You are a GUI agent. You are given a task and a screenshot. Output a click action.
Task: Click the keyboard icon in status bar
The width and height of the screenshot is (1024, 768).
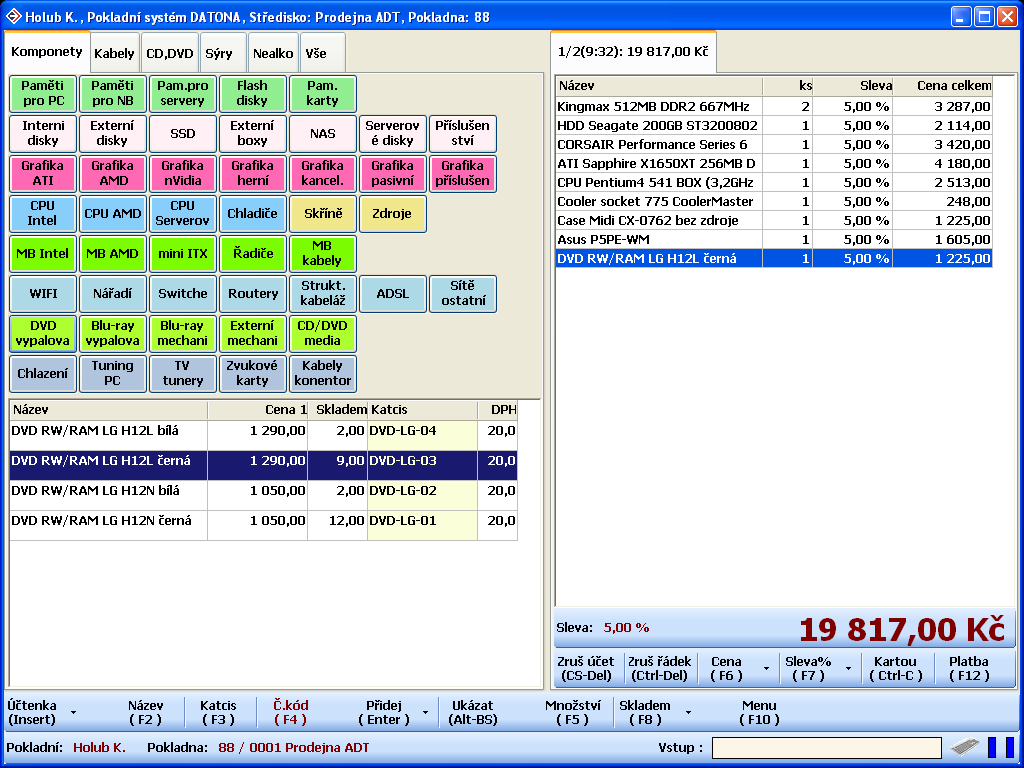[964, 746]
